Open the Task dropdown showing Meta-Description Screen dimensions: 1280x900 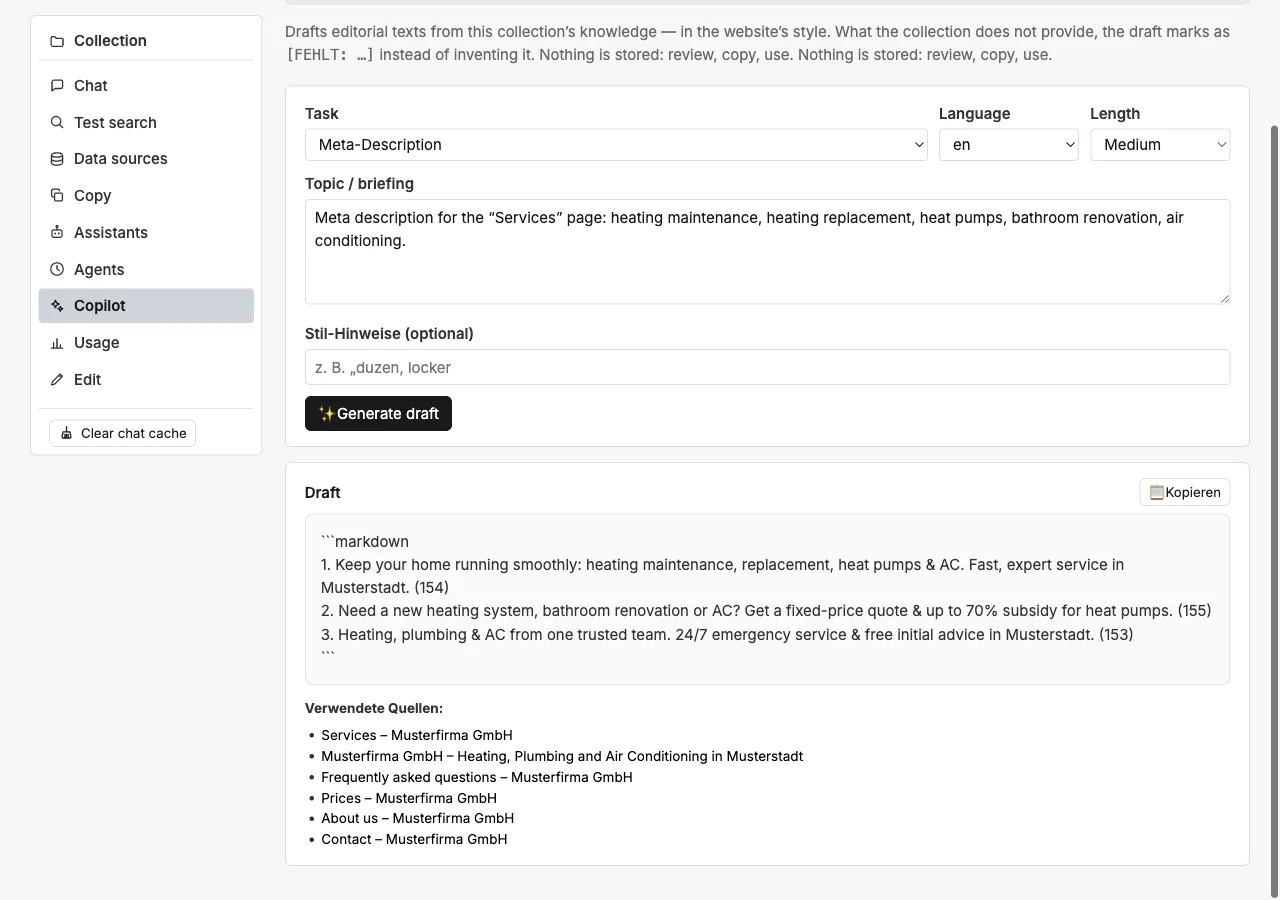coord(617,145)
